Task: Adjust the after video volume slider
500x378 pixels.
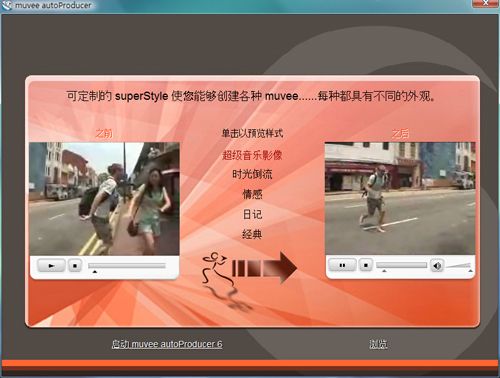Action: (x=459, y=266)
